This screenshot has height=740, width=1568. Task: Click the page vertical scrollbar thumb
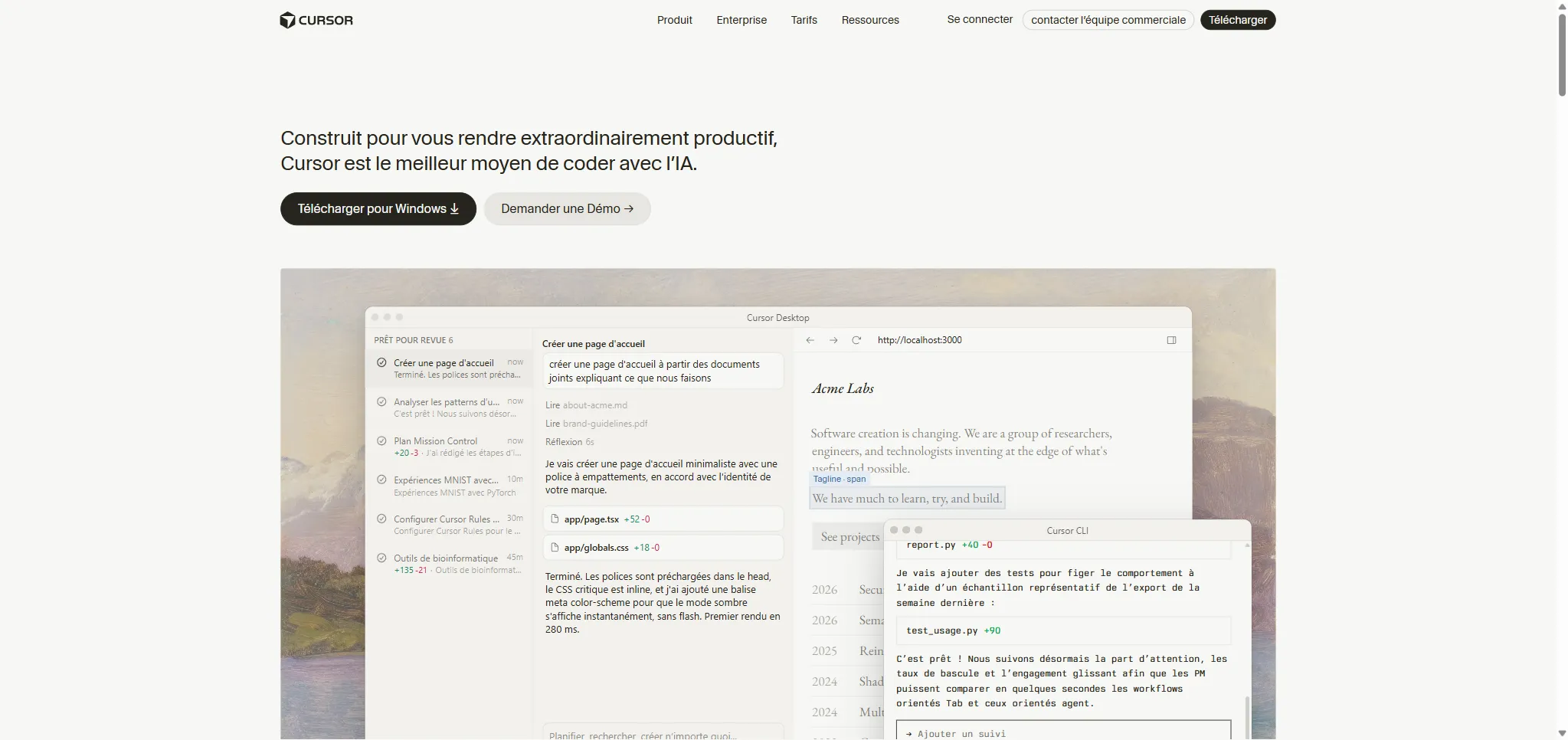click(x=1562, y=54)
